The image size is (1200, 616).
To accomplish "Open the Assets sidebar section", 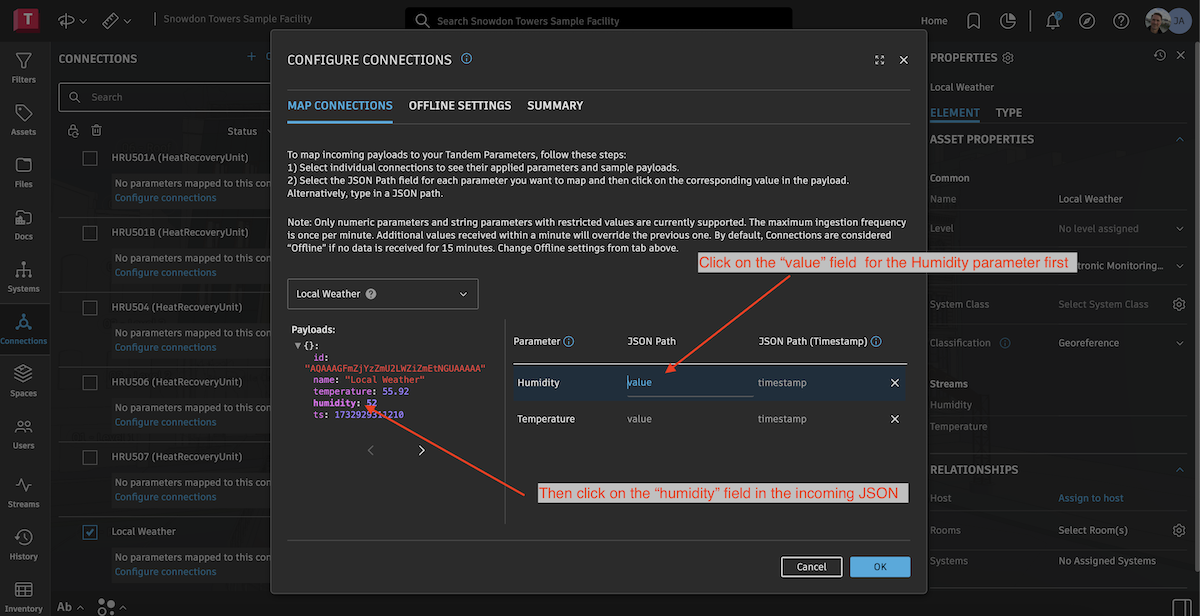I will [x=23, y=119].
